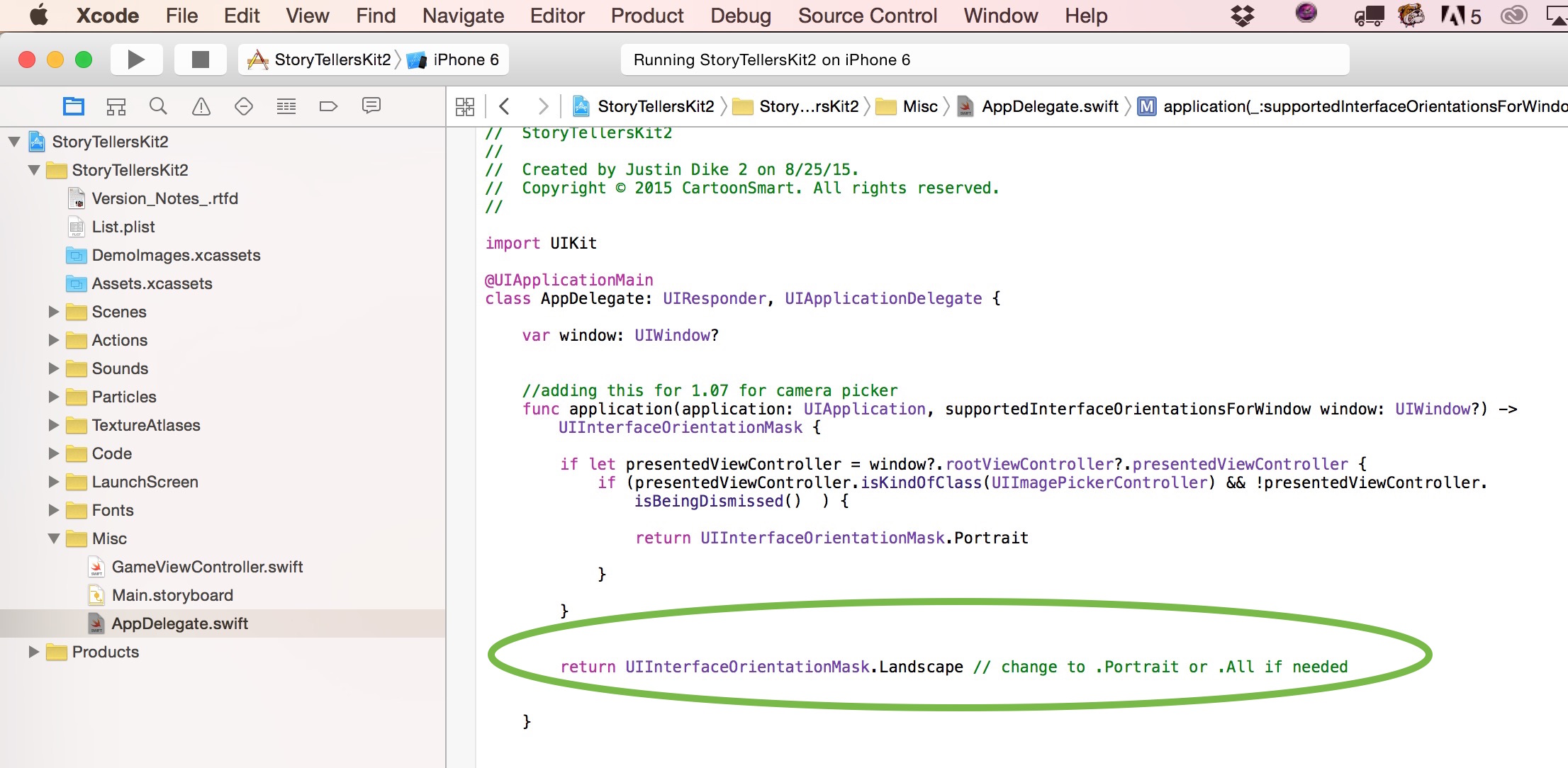Open the Find navigator magnifying glass
Screen dimensions: 1568x768
click(158, 105)
